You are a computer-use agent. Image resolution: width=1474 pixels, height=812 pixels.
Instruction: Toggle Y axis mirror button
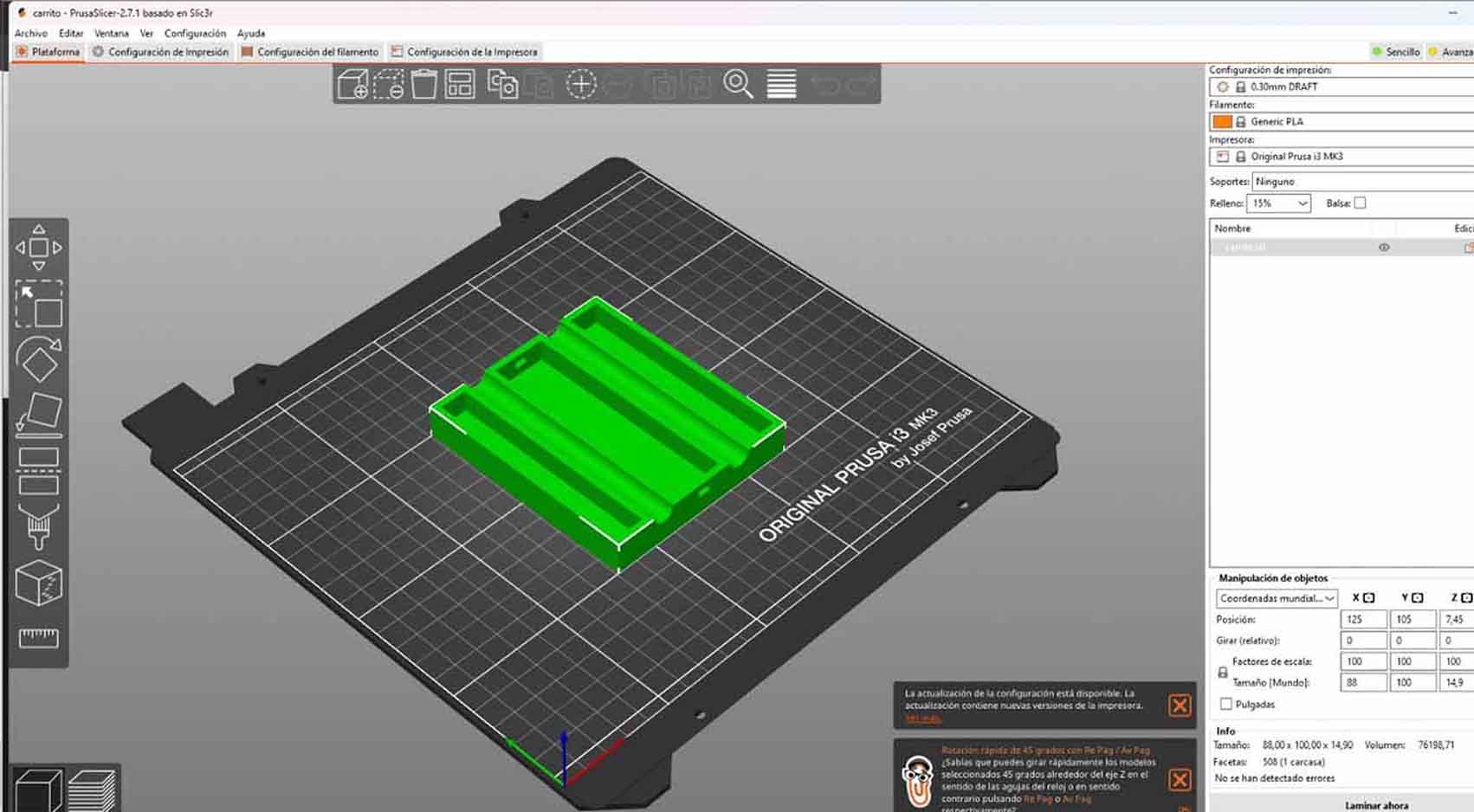(x=1418, y=597)
